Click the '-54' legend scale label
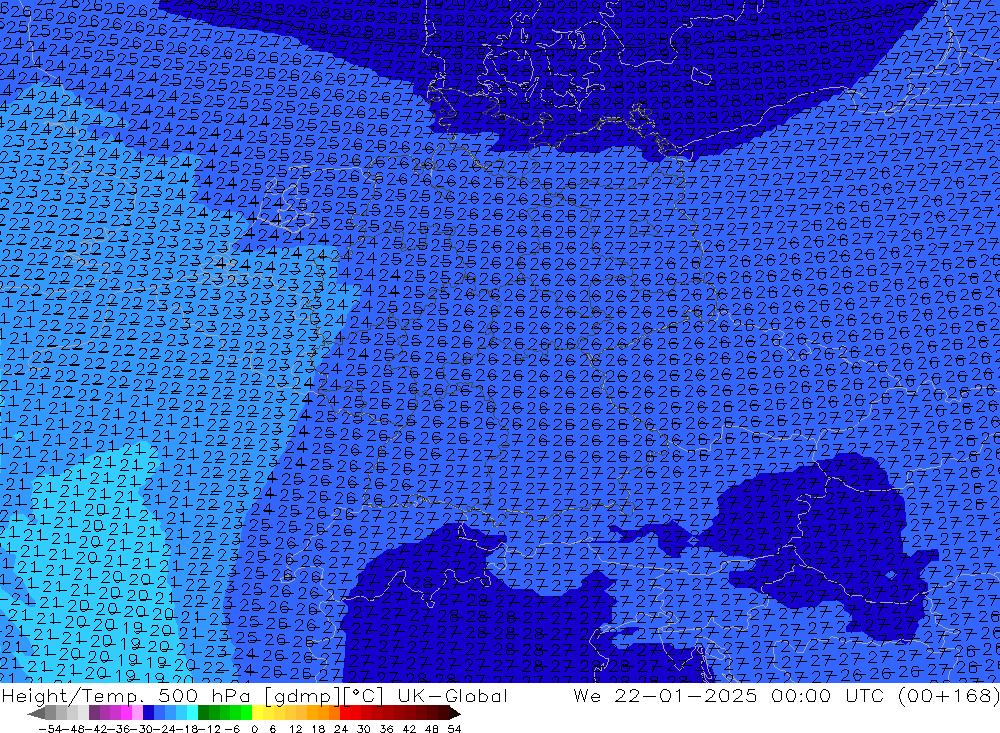 (50, 729)
